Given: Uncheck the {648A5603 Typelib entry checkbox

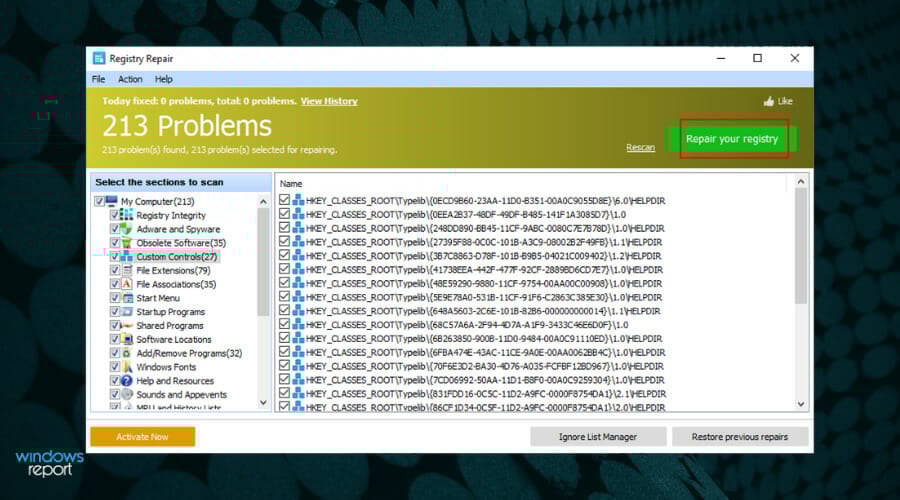Looking at the screenshot, I should [284, 311].
